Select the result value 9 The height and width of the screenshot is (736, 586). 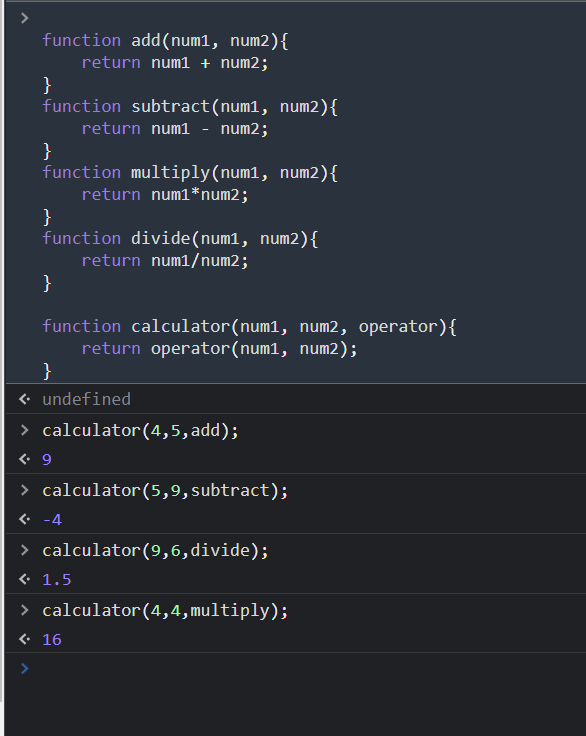47,460
